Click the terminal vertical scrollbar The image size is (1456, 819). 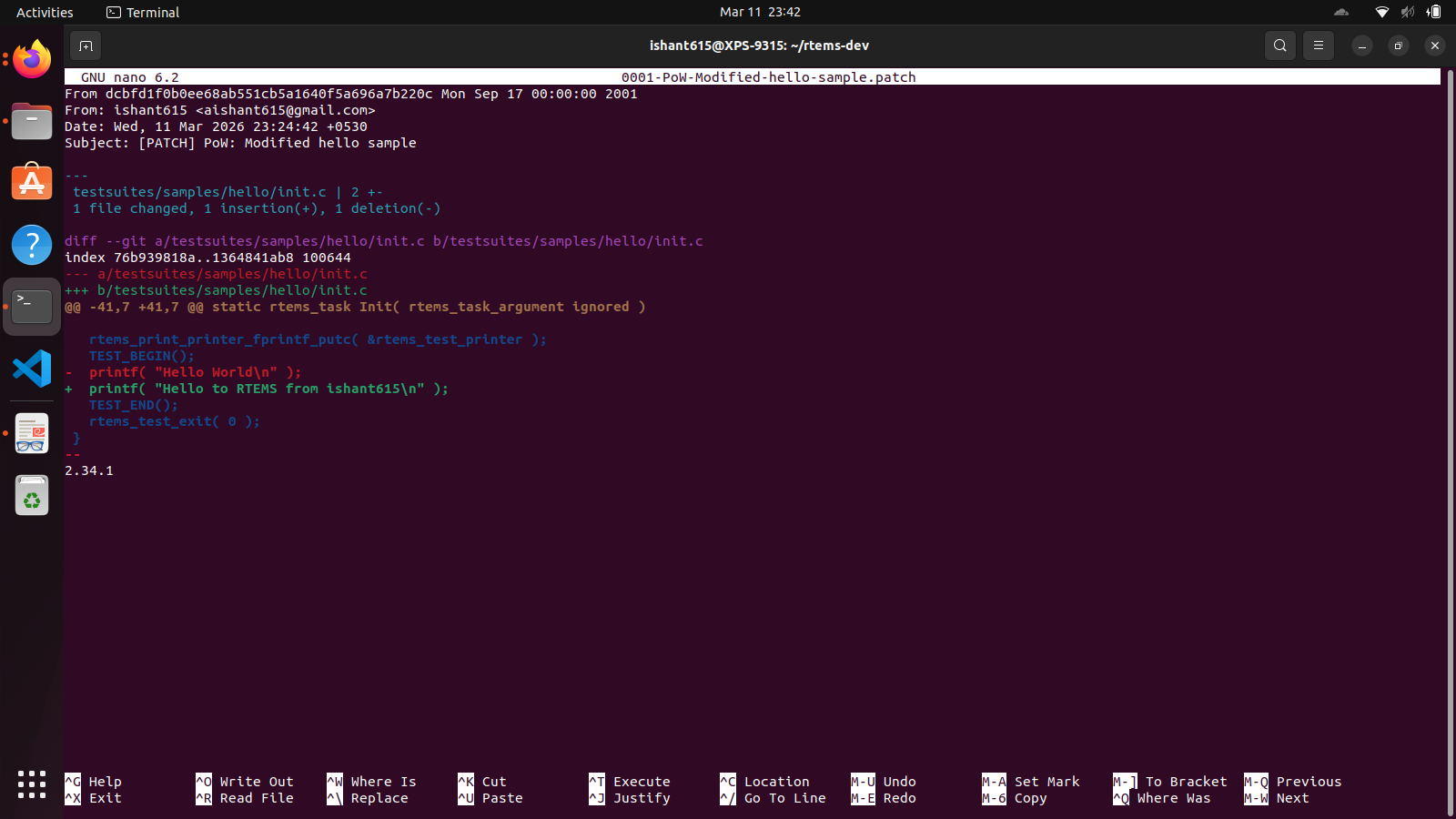pyautogui.click(x=1450, y=437)
